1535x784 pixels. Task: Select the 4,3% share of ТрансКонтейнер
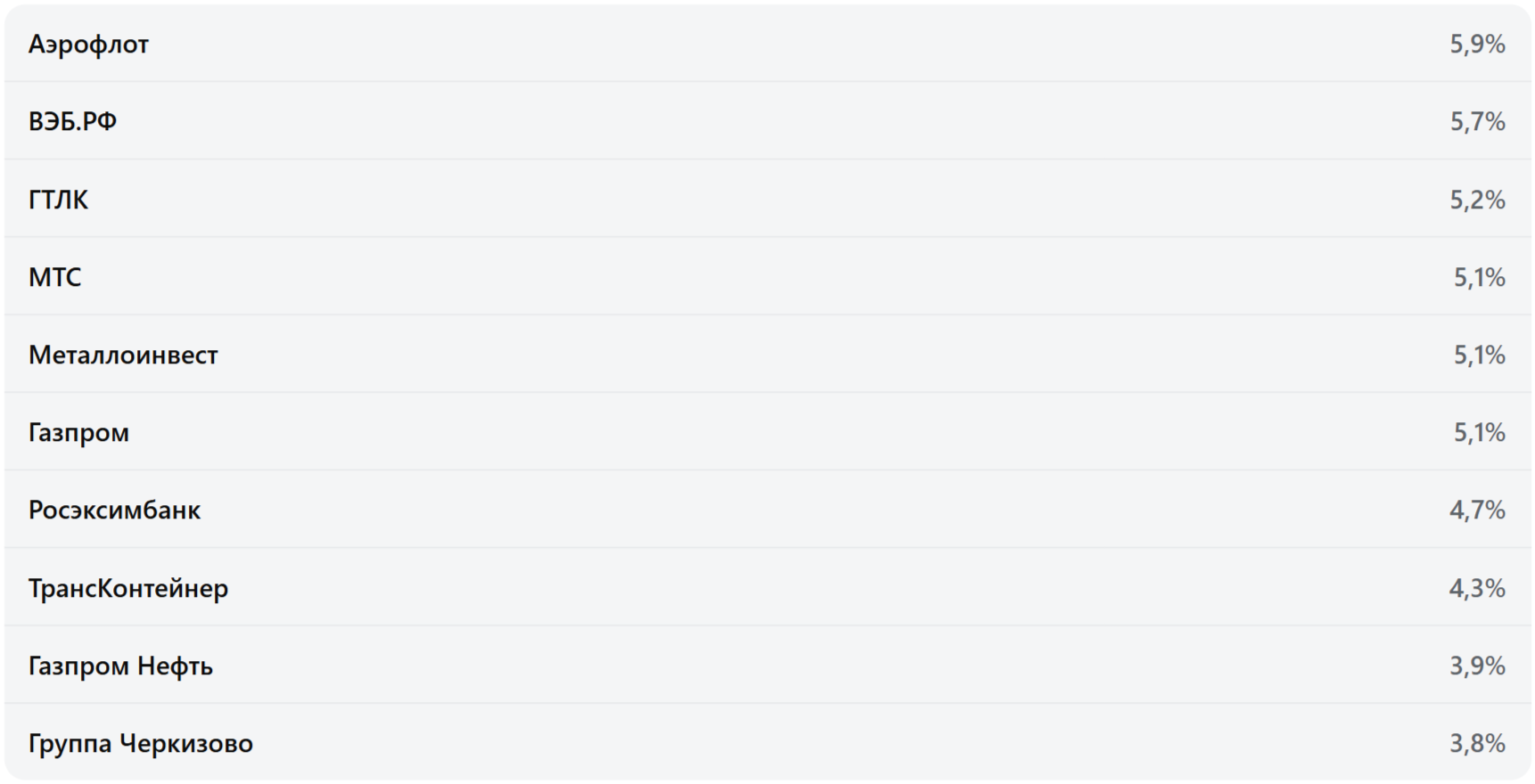pyautogui.click(x=1477, y=588)
